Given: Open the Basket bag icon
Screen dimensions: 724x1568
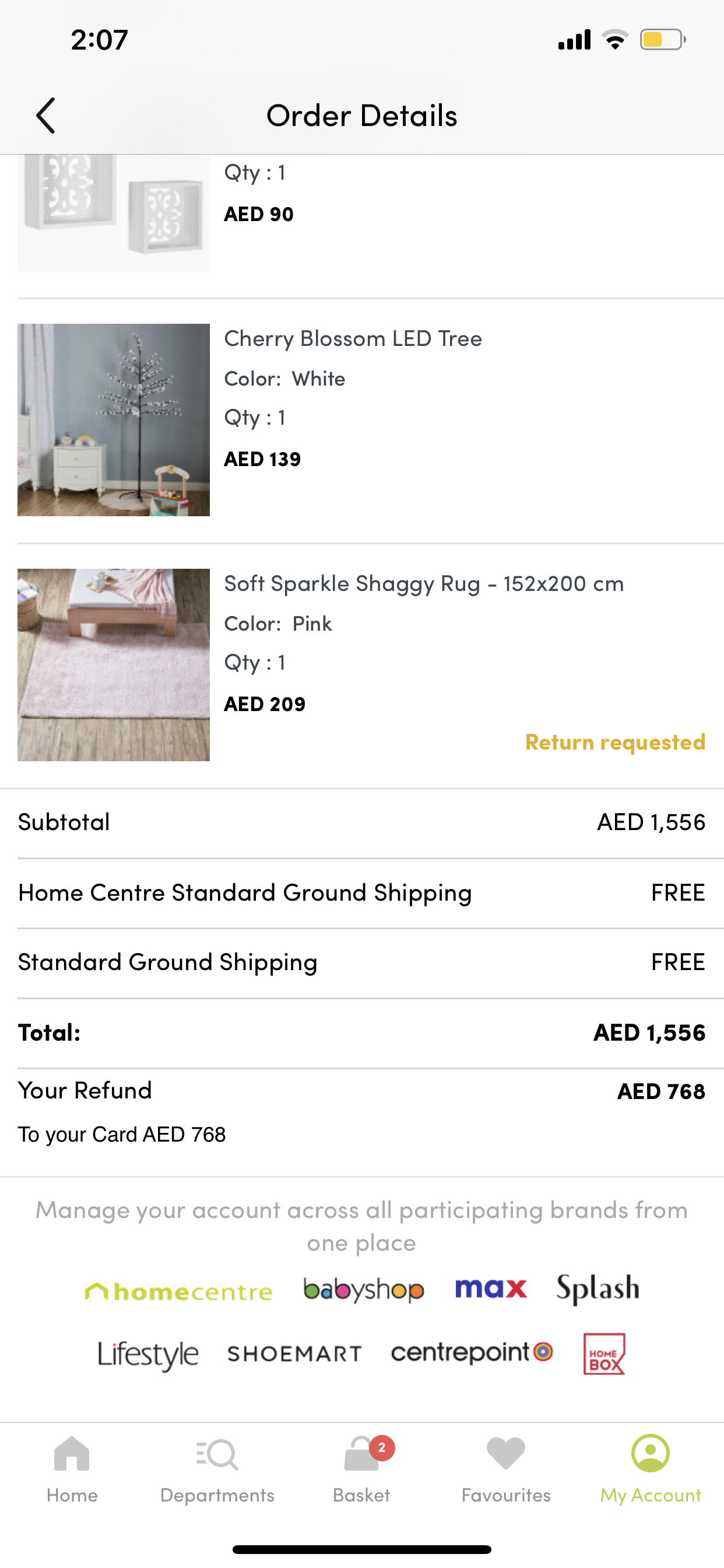Looking at the screenshot, I should [x=361, y=1454].
